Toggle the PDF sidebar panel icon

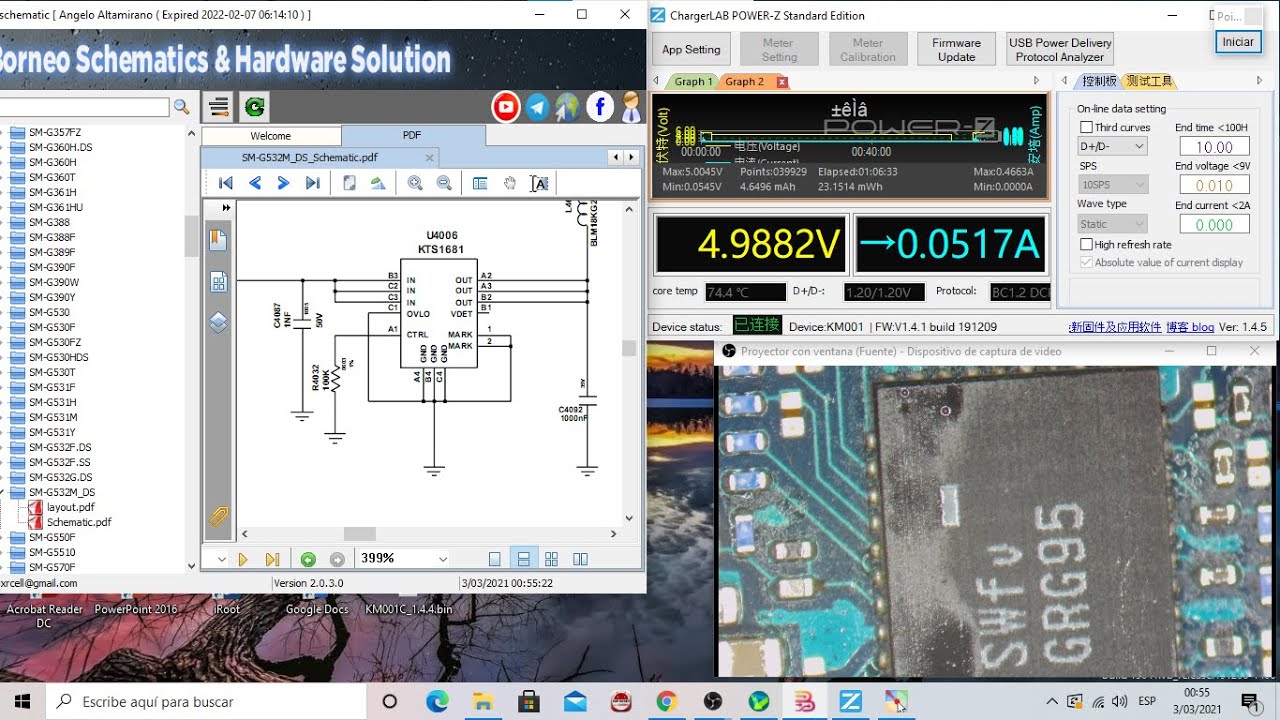click(x=480, y=183)
